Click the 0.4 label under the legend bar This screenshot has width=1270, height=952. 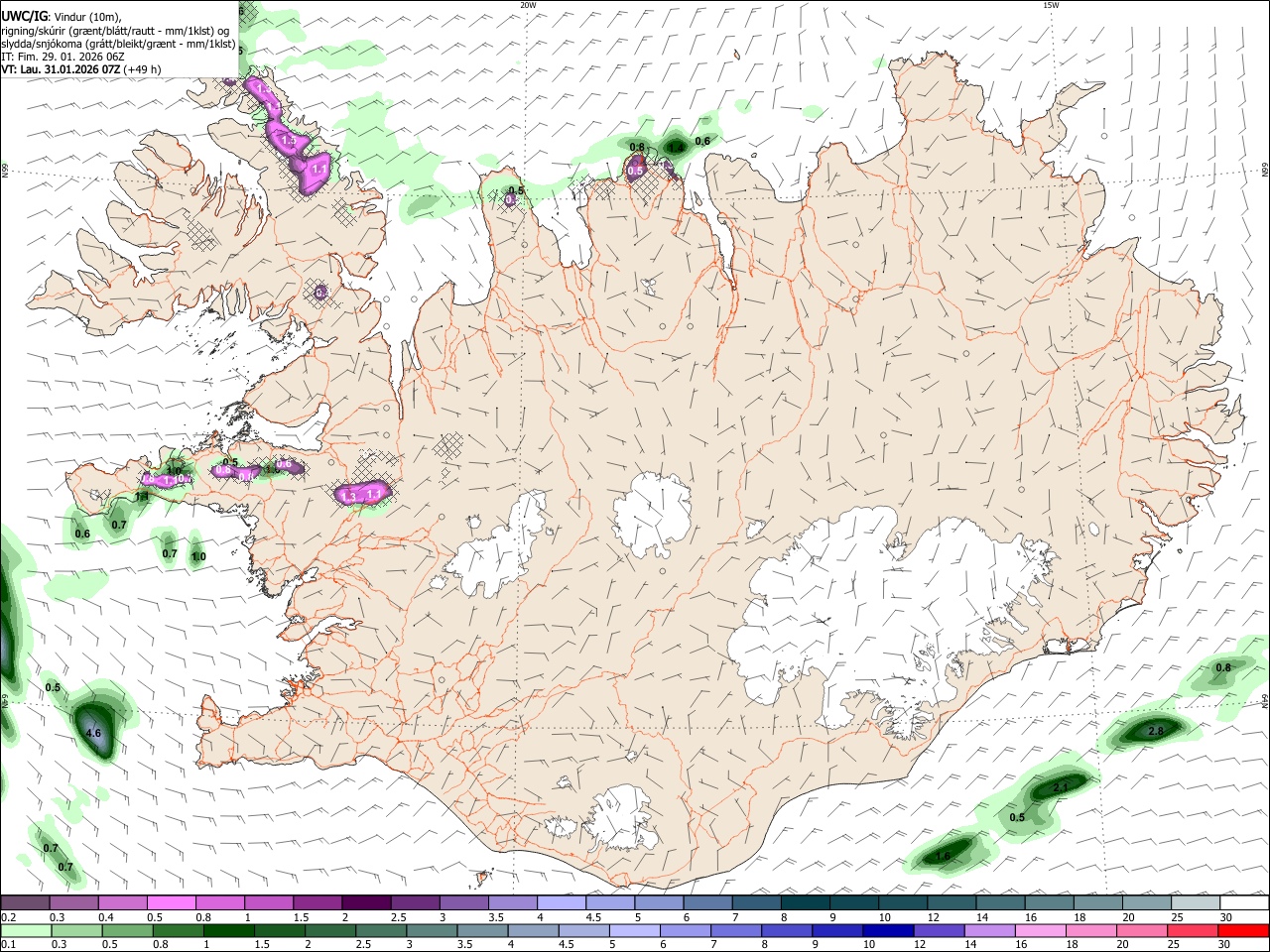(106, 917)
